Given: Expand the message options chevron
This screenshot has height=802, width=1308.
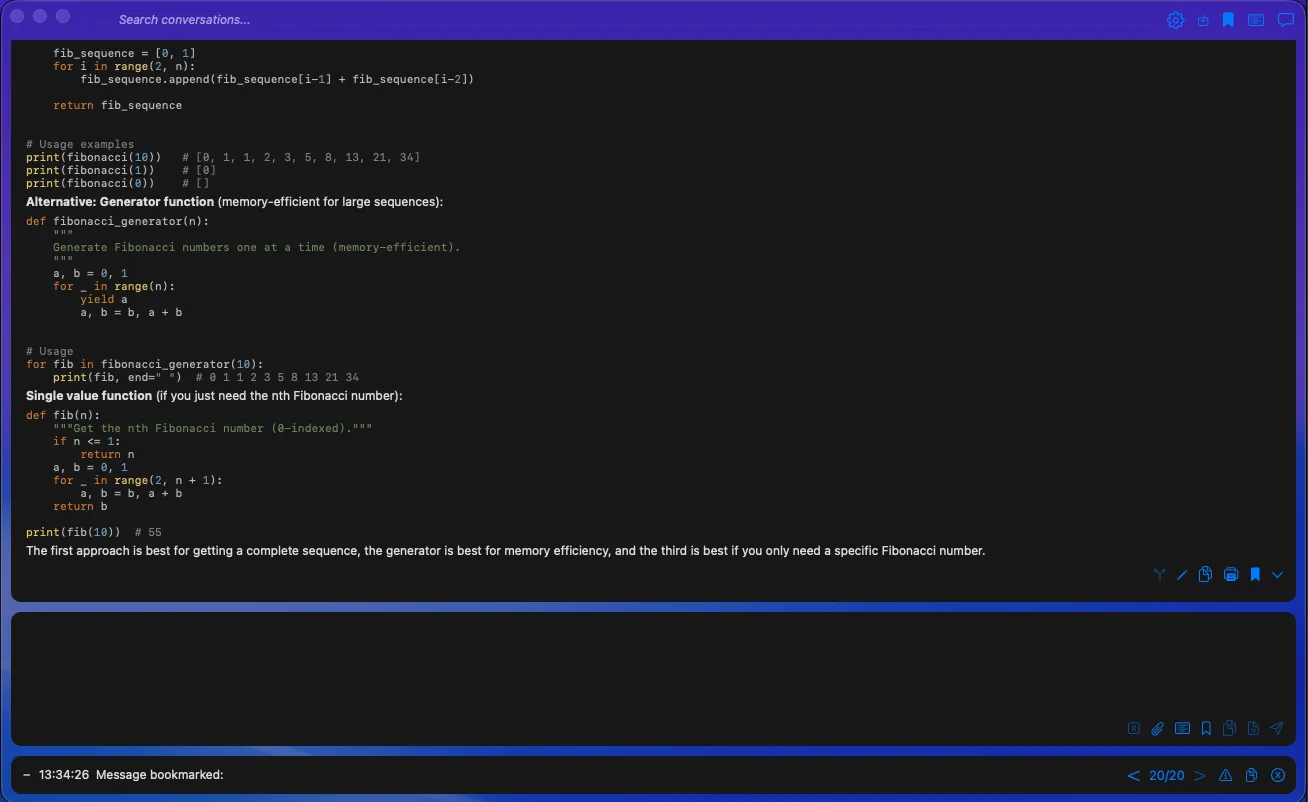Looking at the screenshot, I should [1278, 575].
